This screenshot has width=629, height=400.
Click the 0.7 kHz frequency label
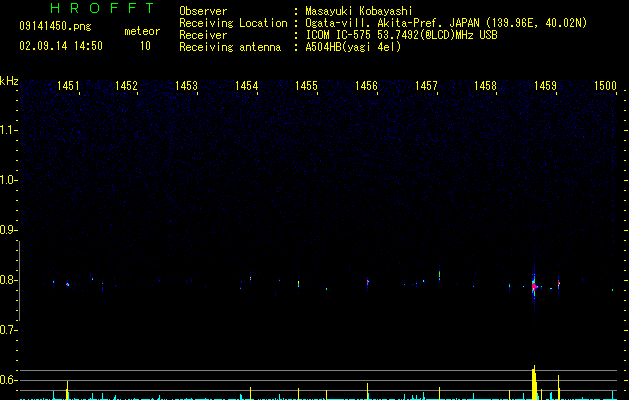tap(8, 330)
